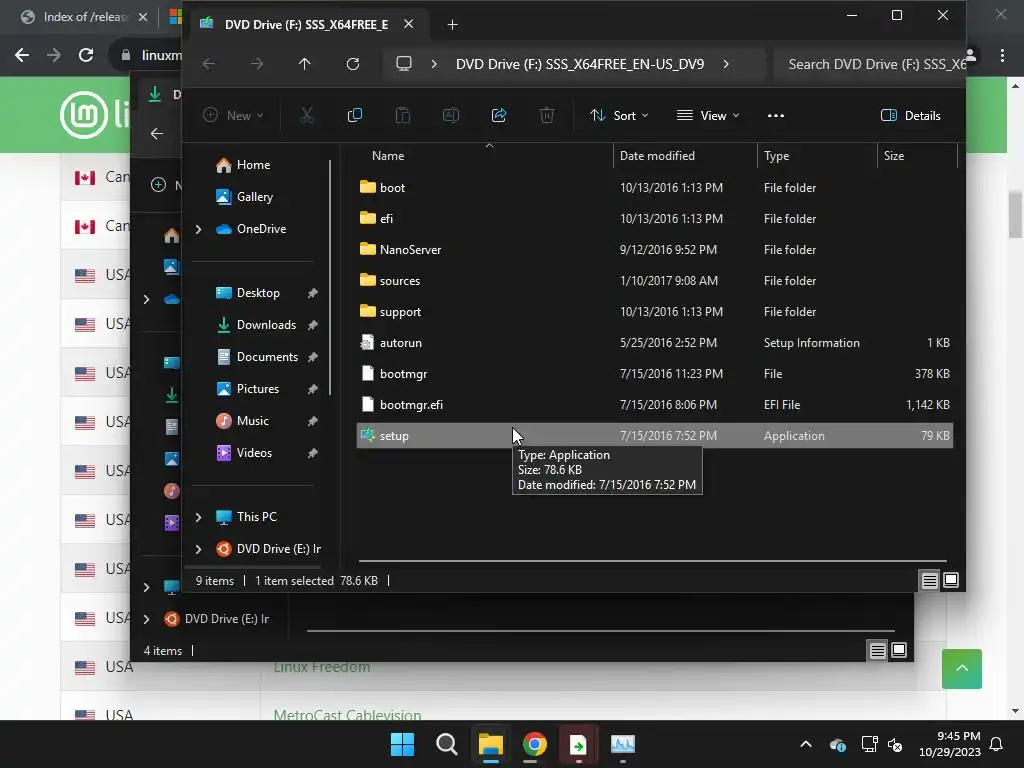Click the Paste clipboard icon

pyautogui.click(x=403, y=116)
